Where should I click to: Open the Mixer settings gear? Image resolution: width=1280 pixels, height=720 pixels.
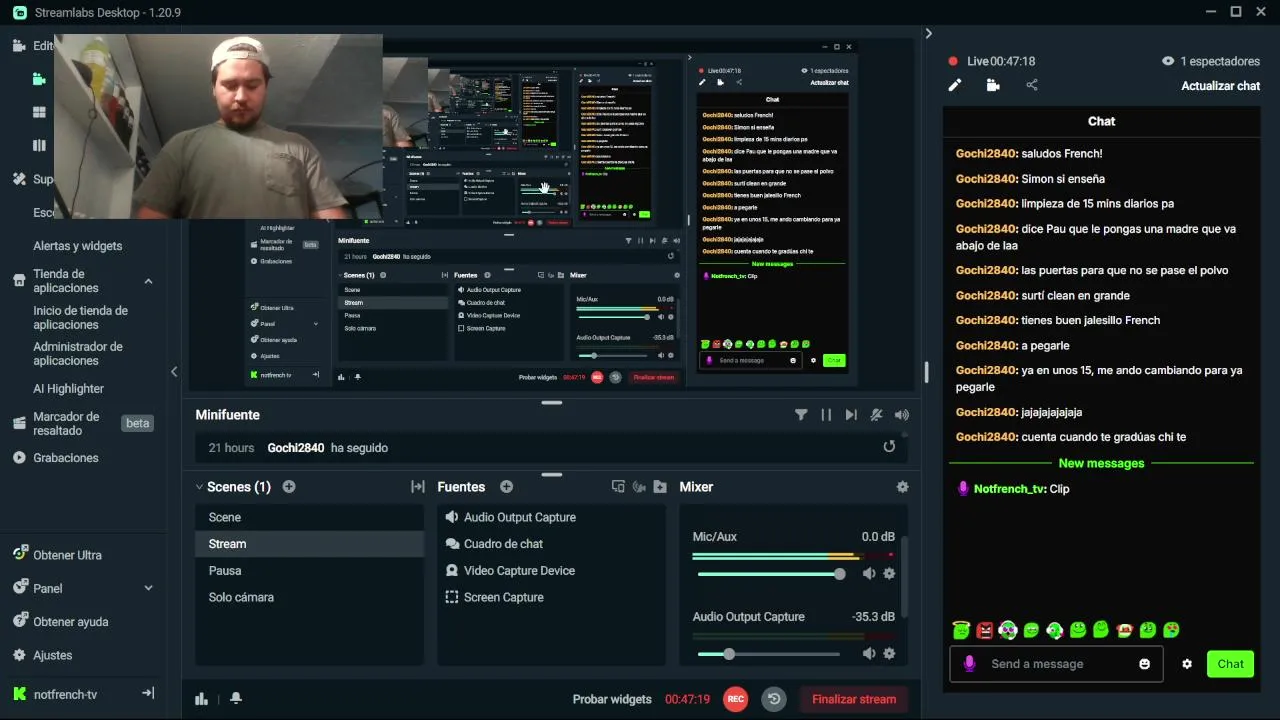click(902, 487)
